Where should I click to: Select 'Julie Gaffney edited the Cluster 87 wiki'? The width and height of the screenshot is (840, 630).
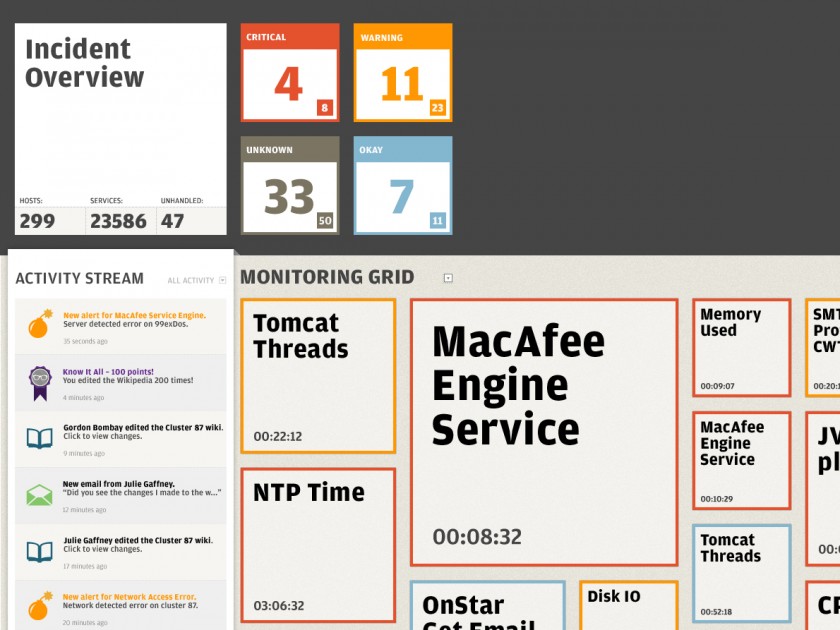click(138, 540)
